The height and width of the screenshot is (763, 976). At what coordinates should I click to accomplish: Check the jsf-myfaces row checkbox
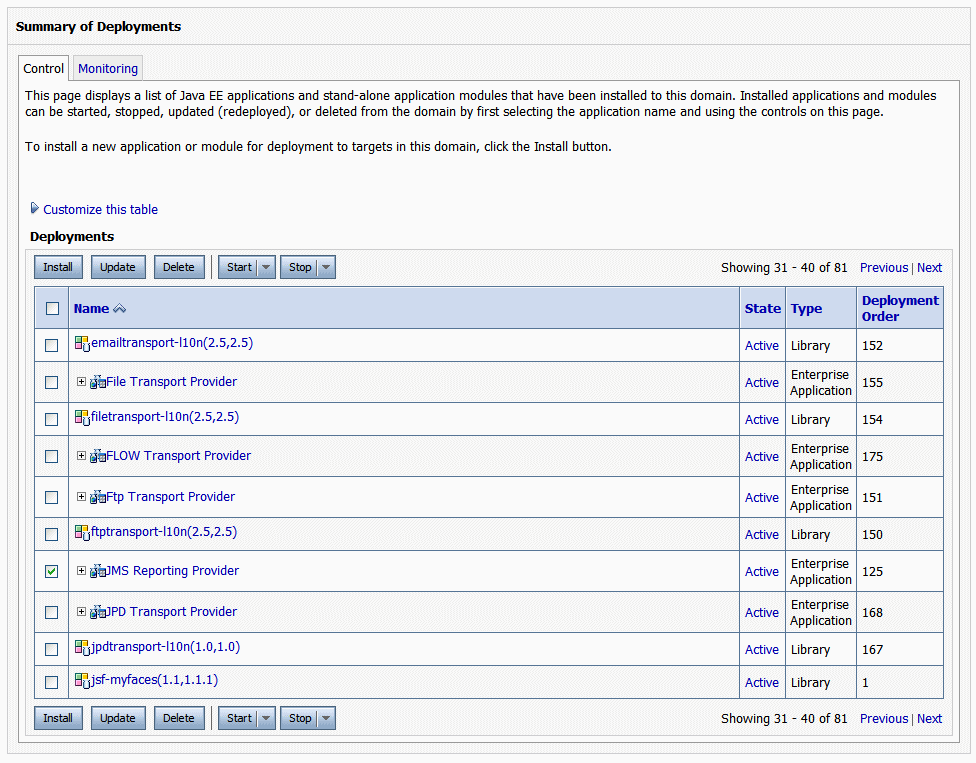[52, 683]
